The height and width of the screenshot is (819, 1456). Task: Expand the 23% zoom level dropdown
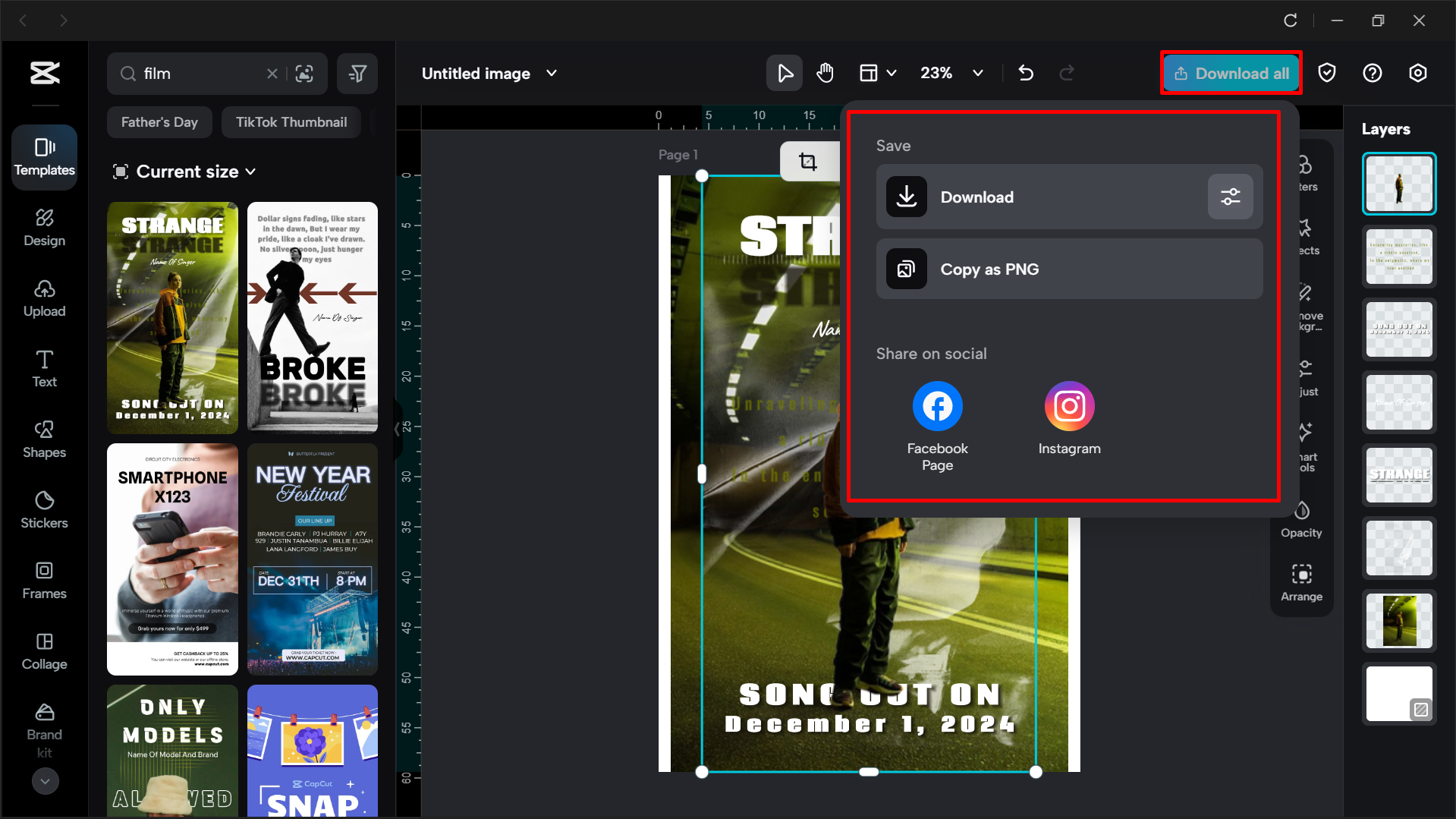(977, 73)
